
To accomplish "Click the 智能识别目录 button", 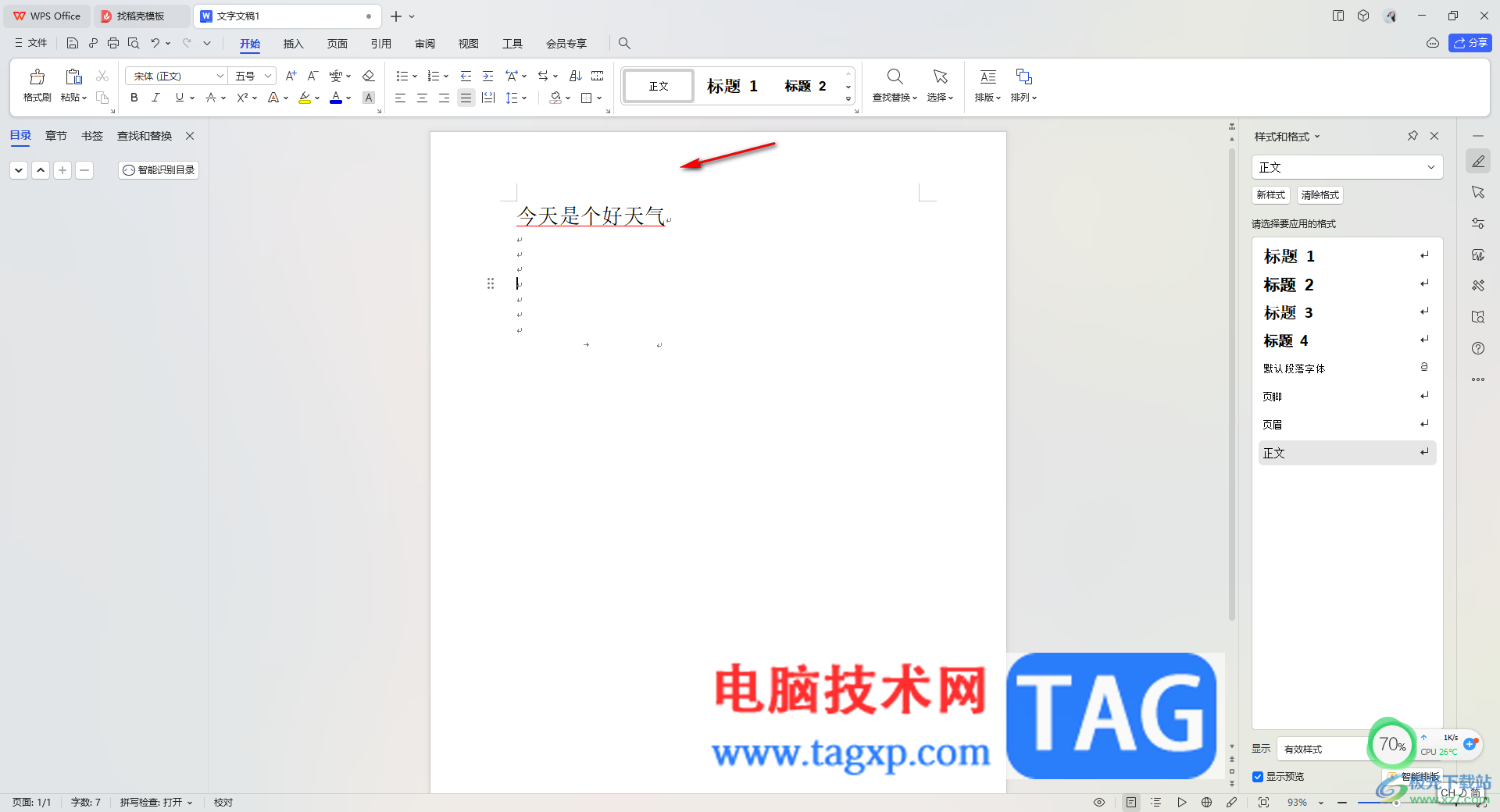I will click(x=159, y=169).
